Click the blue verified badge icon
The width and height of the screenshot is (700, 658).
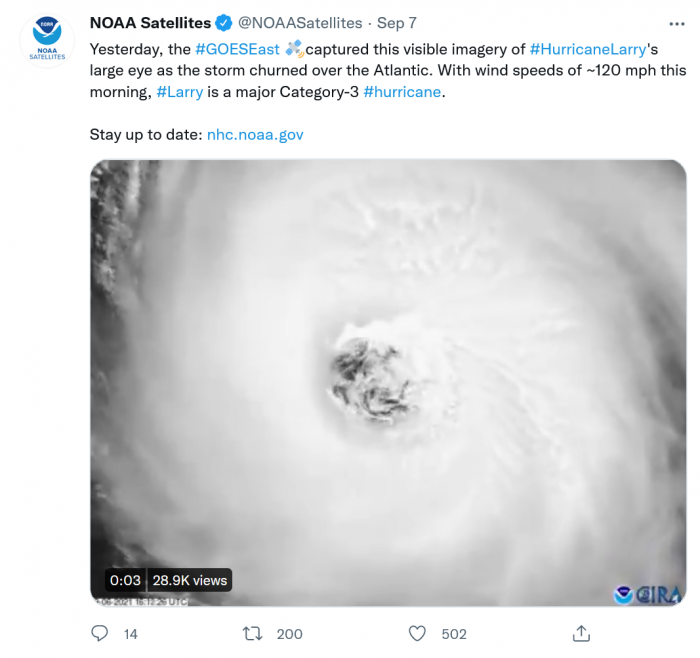pyautogui.click(x=224, y=23)
